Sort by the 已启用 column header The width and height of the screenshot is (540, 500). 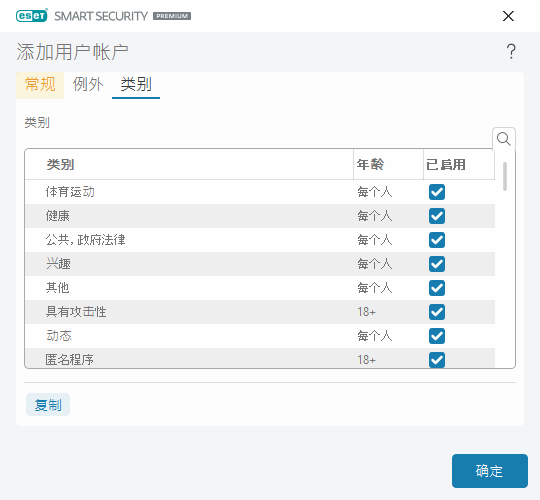coord(459,164)
